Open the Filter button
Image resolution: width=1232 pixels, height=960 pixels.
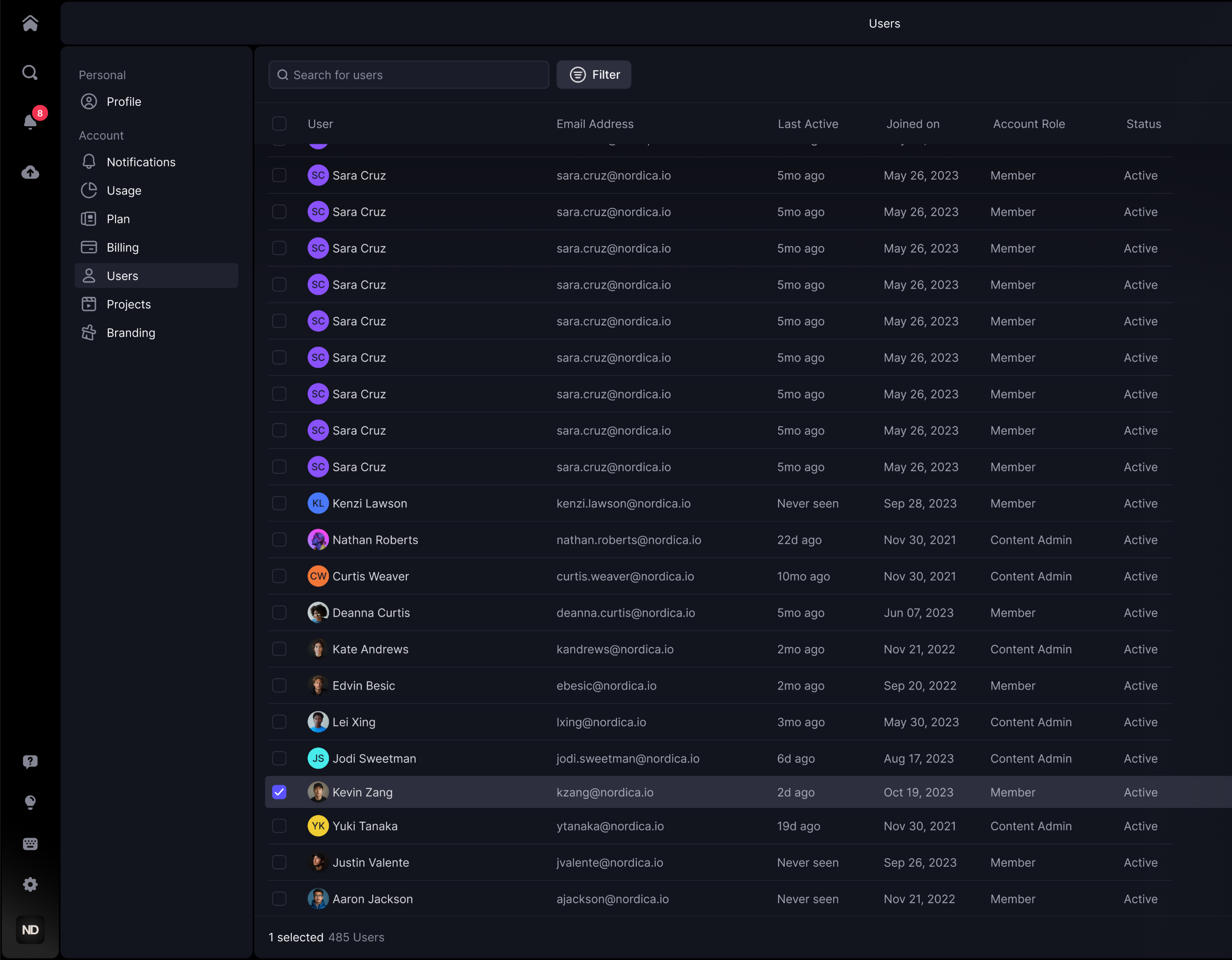click(594, 74)
